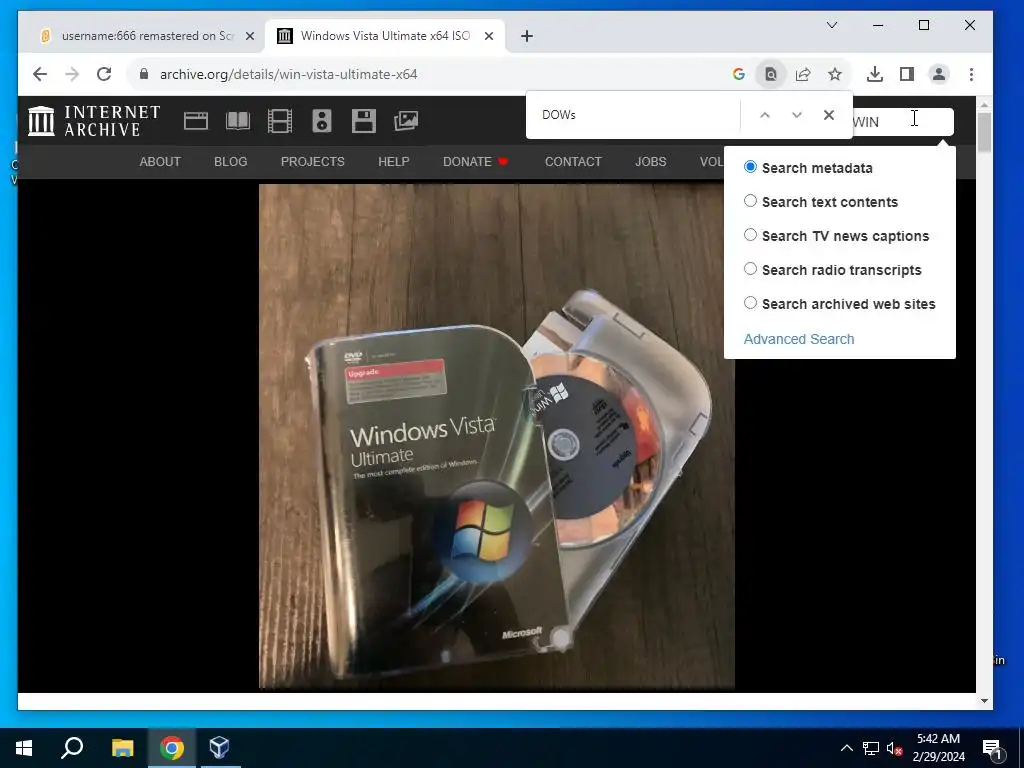This screenshot has width=1024, height=768.
Task: Click the find-in-page magnifier icon in address bar
Action: click(x=771, y=74)
